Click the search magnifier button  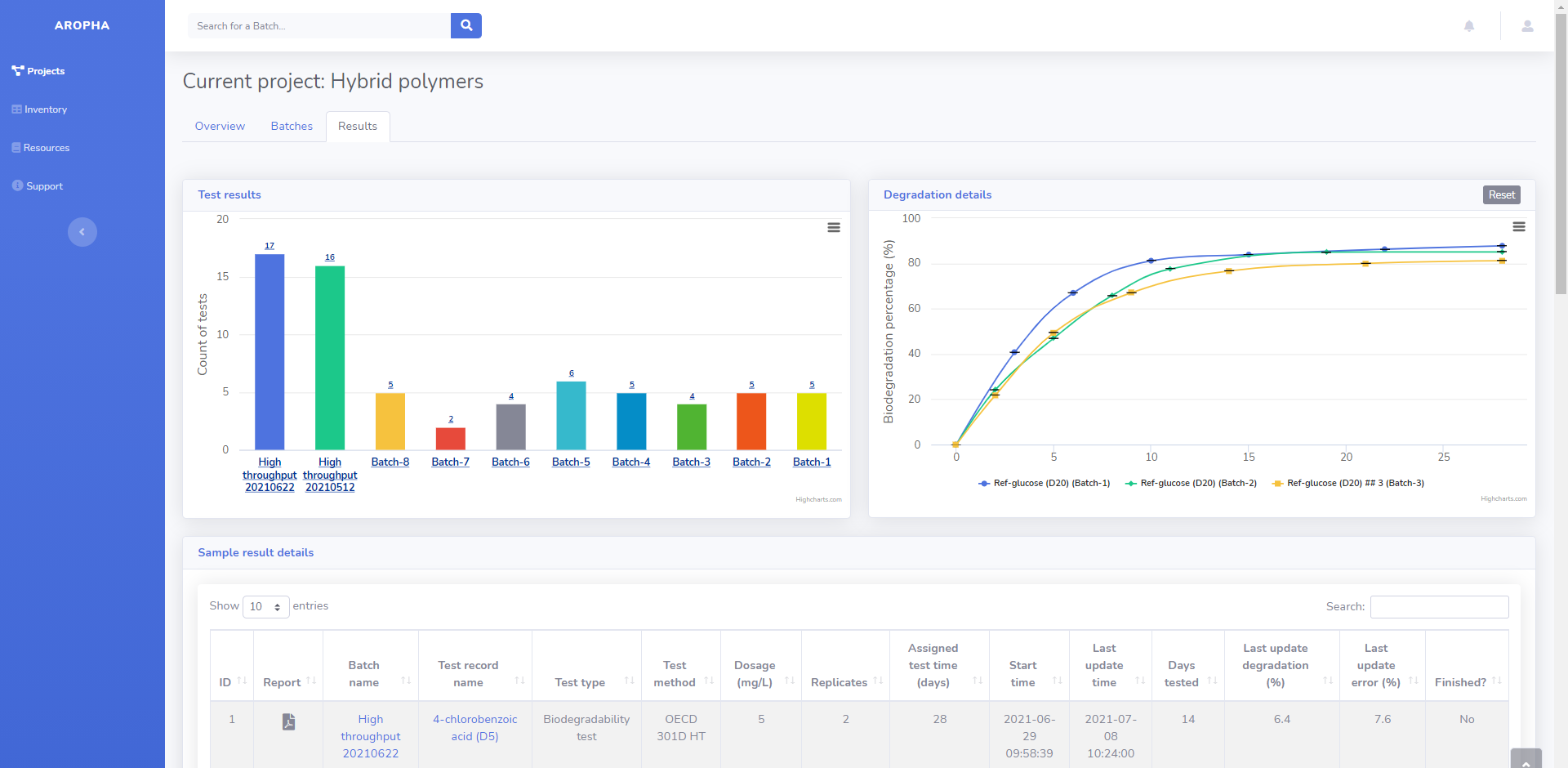(466, 25)
